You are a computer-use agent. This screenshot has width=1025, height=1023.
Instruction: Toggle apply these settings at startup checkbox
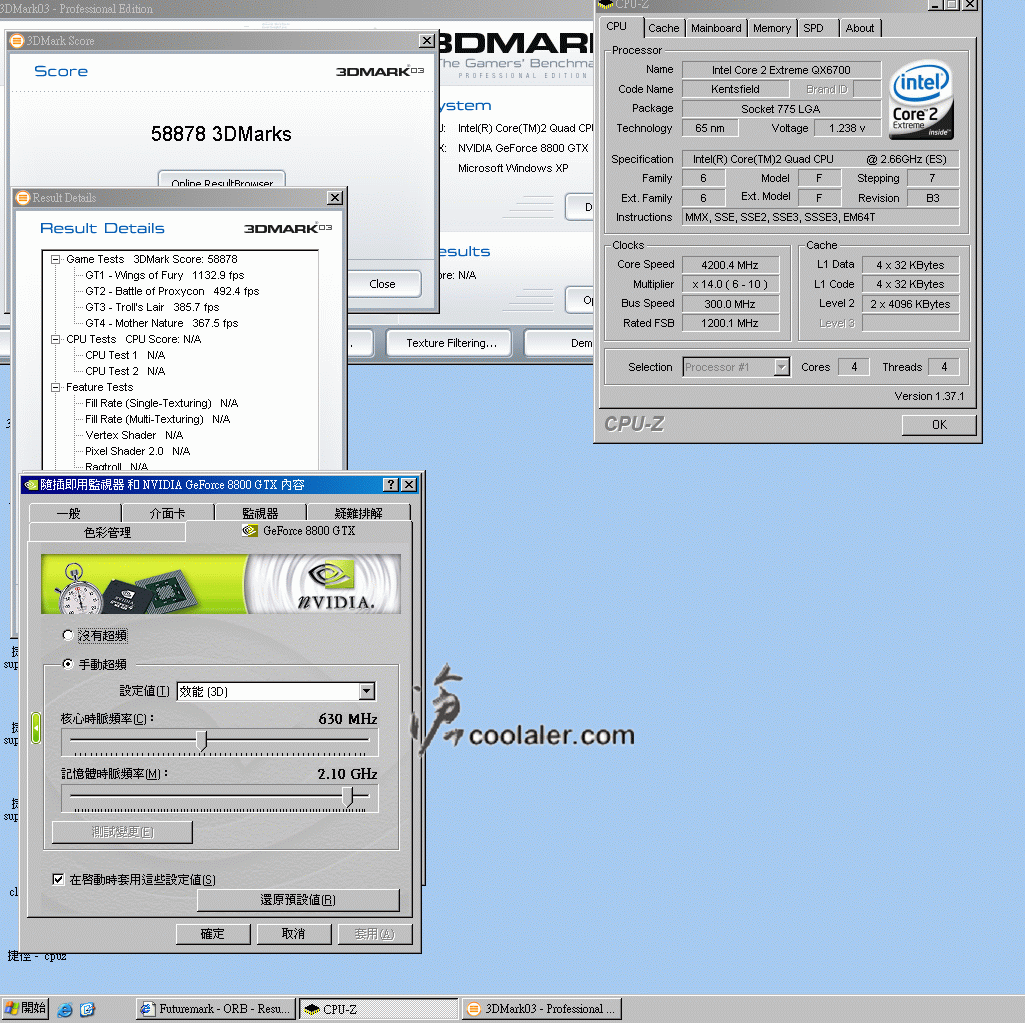58,879
